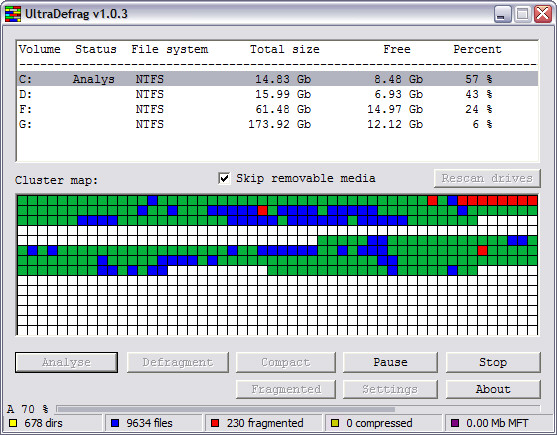Click the Analys status of C:

pos(94,79)
